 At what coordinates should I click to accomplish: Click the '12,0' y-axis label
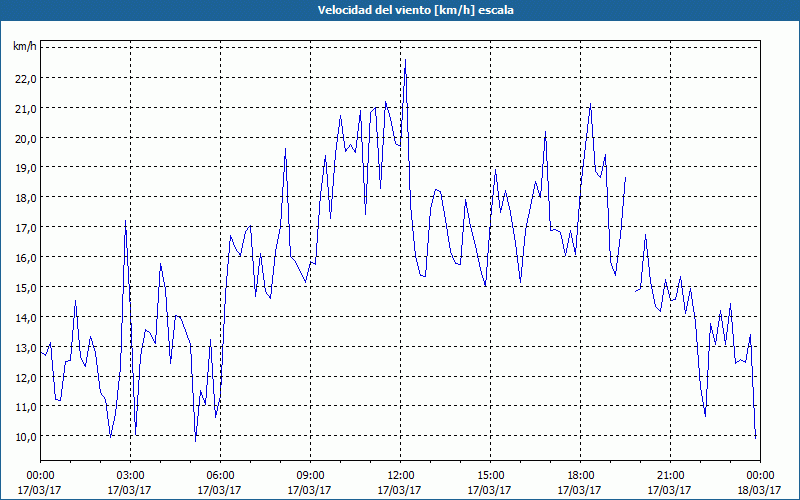coord(25,378)
